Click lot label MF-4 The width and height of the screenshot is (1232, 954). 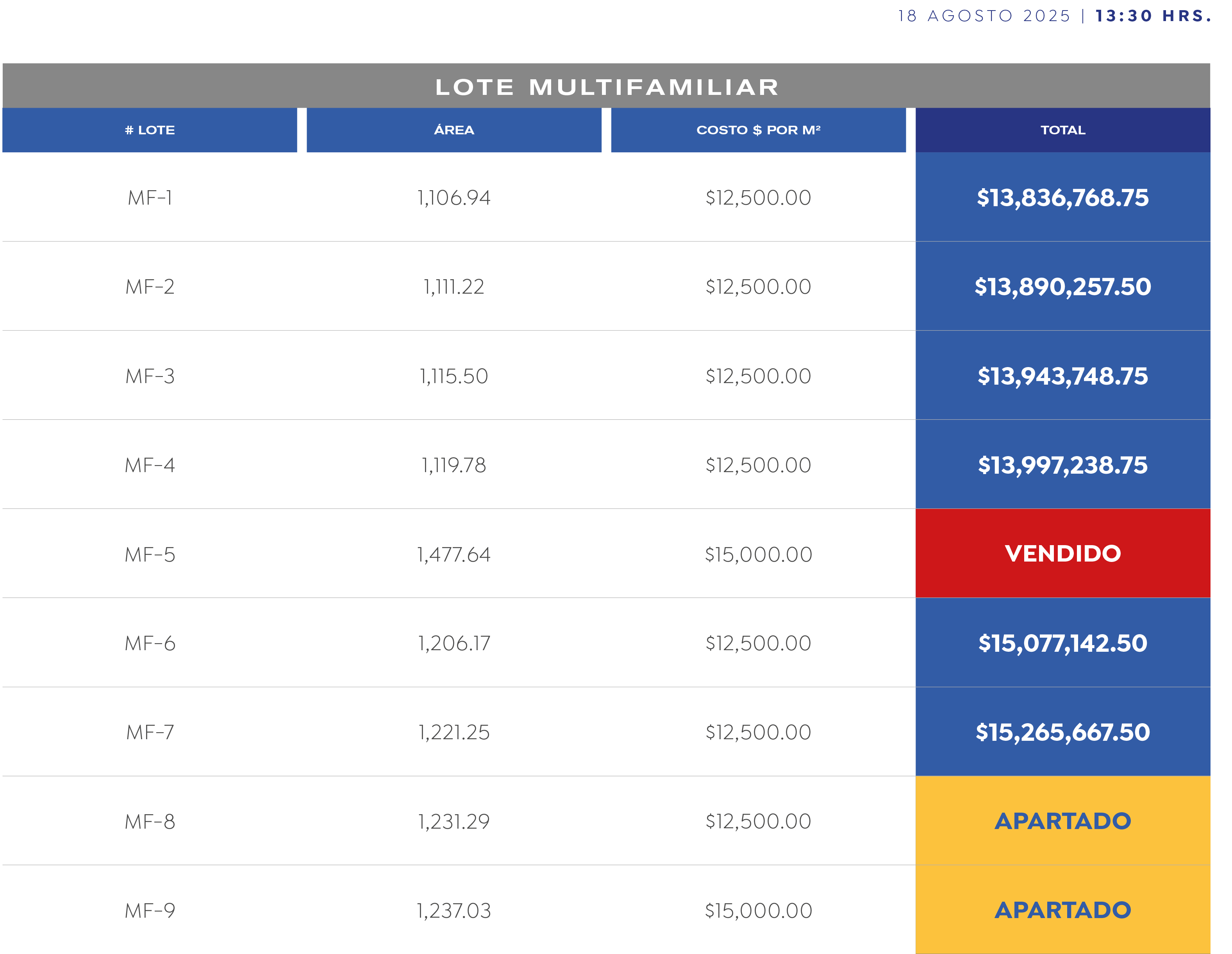pos(150,465)
